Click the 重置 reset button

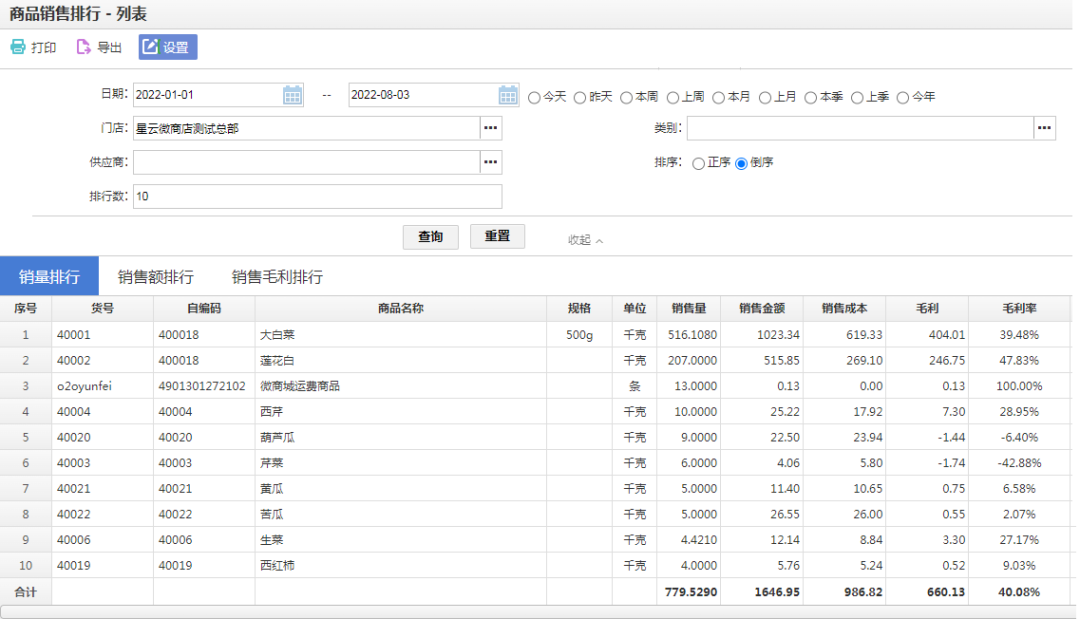point(497,237)
